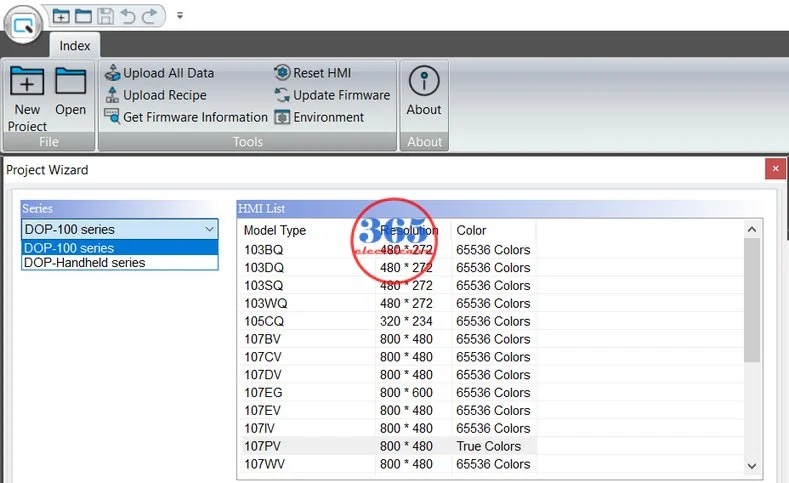Close the Project Wizard dialog
This screenshot has height=483, width=789.
[x=775, y=169]
